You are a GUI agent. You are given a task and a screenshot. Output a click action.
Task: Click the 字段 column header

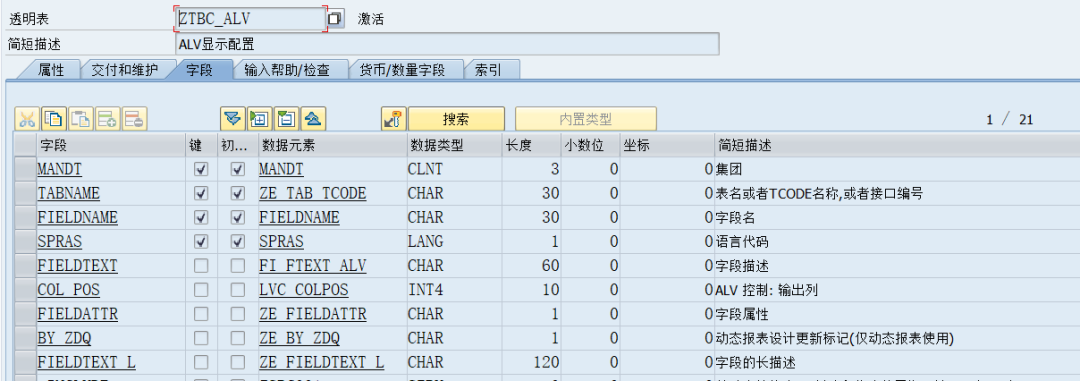coord(110,145)
